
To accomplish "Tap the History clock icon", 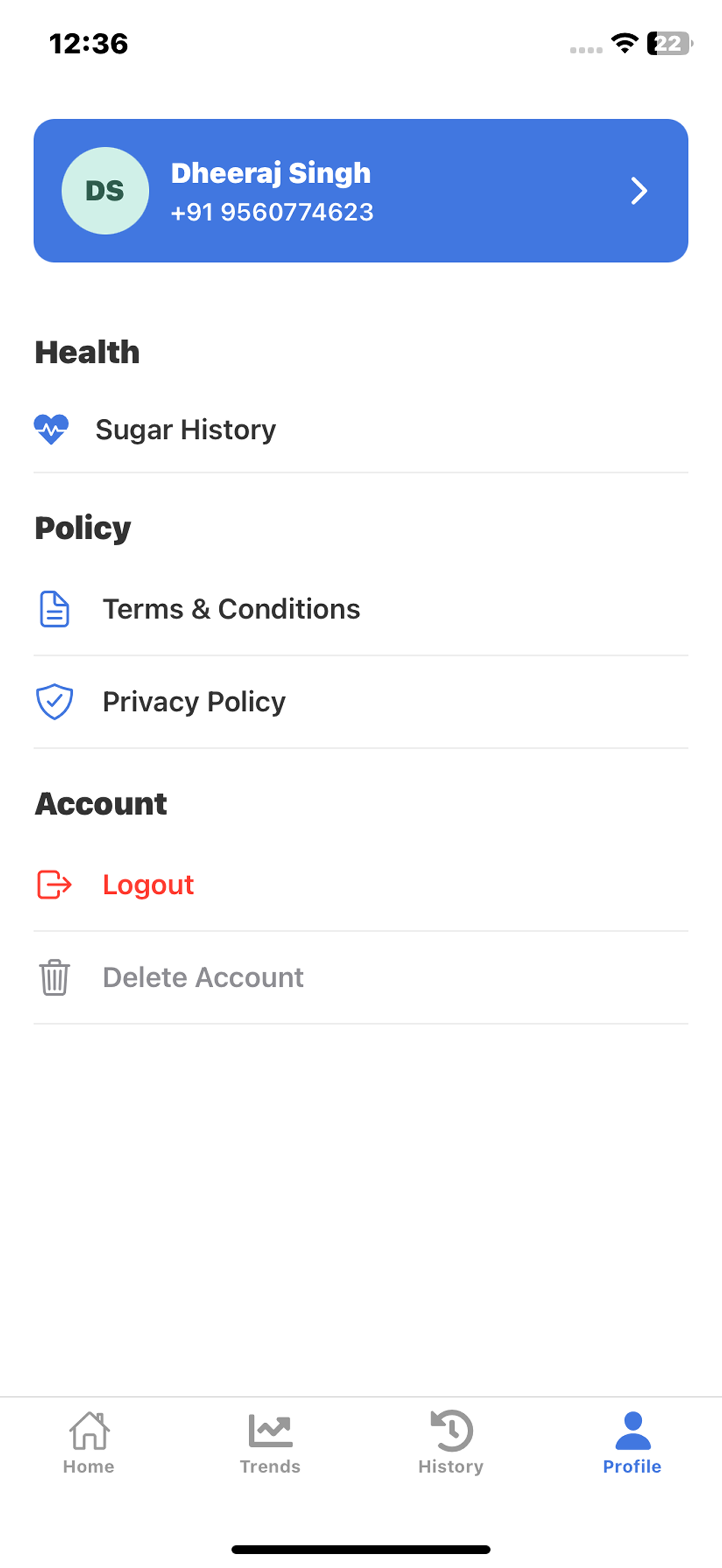I will pyautogui.click(x=451, y=1430).
